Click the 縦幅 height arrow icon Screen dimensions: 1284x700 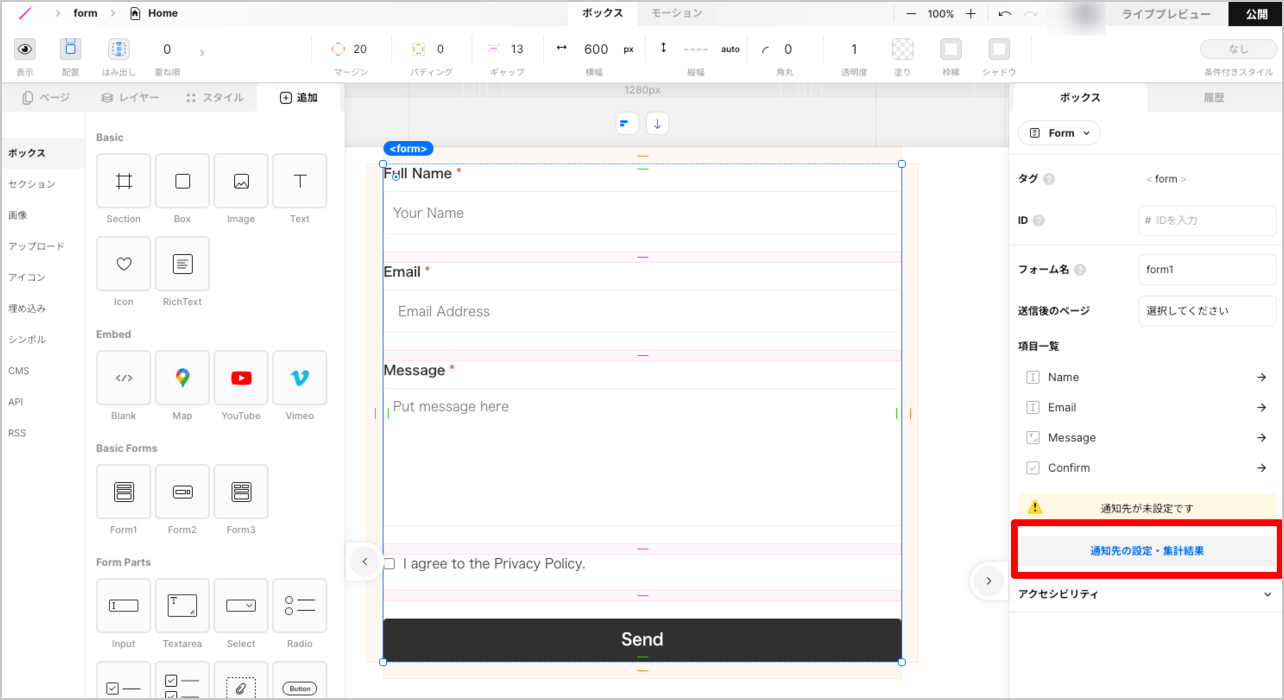pos(663,49)
